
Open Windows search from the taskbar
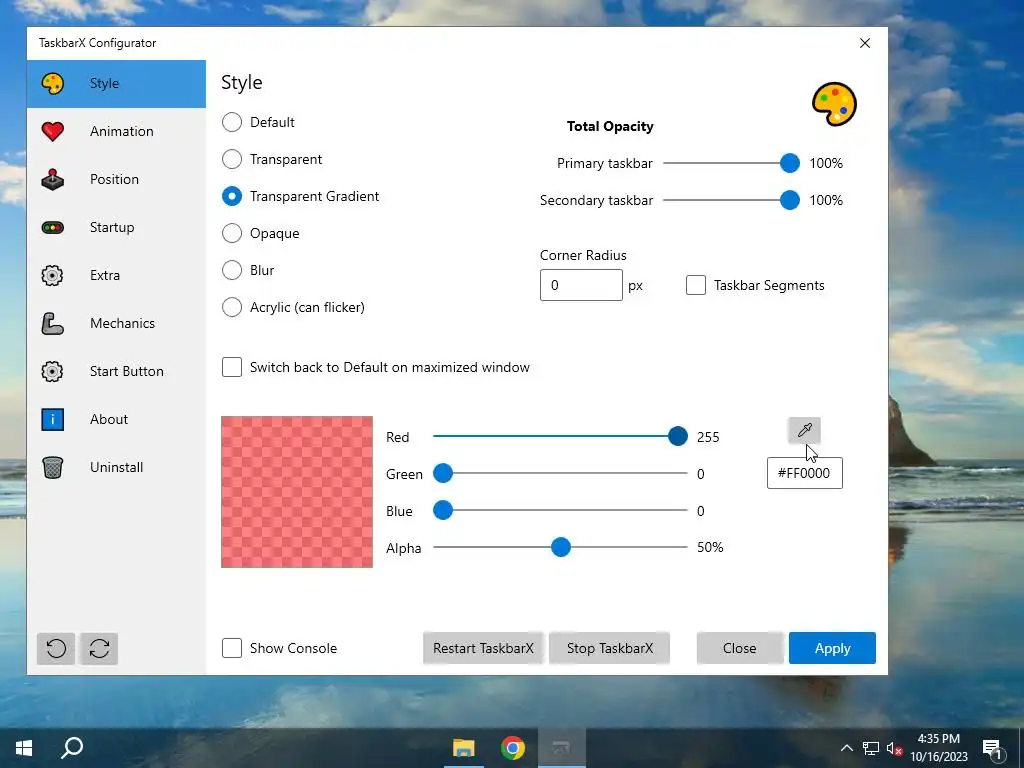pos(72,748)
